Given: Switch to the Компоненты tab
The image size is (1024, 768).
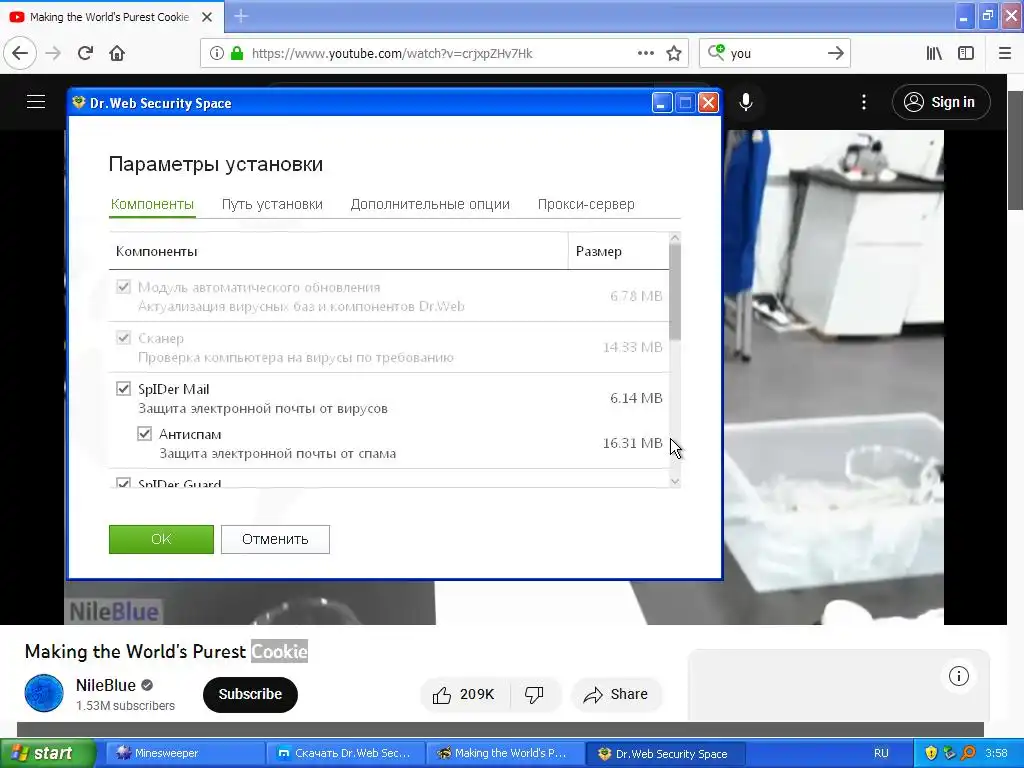Looking at the screenshot, I should point(152,204).
